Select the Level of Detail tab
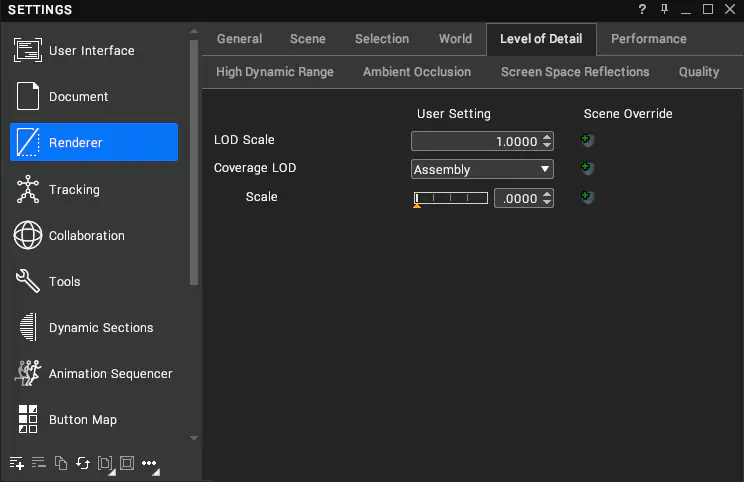 (x=541, y=39)
